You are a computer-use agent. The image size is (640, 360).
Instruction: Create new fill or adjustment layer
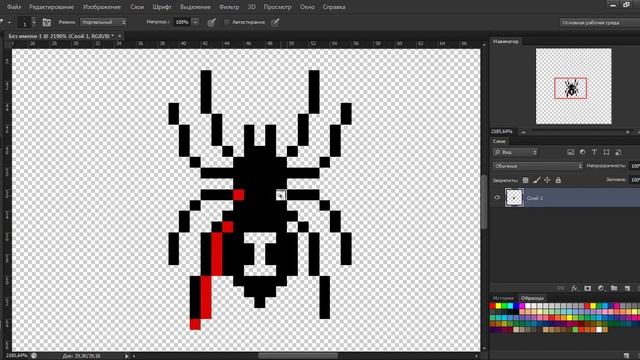(601, 288)
